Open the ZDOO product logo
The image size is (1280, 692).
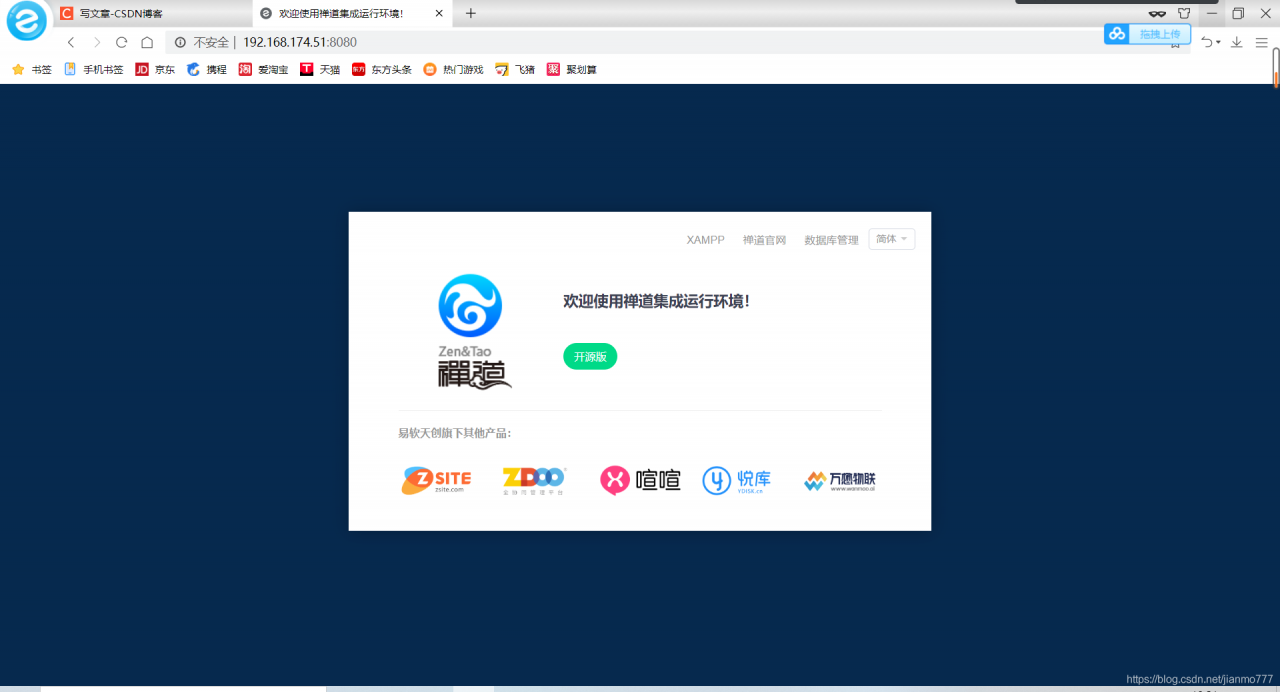[x=534, y=481]
